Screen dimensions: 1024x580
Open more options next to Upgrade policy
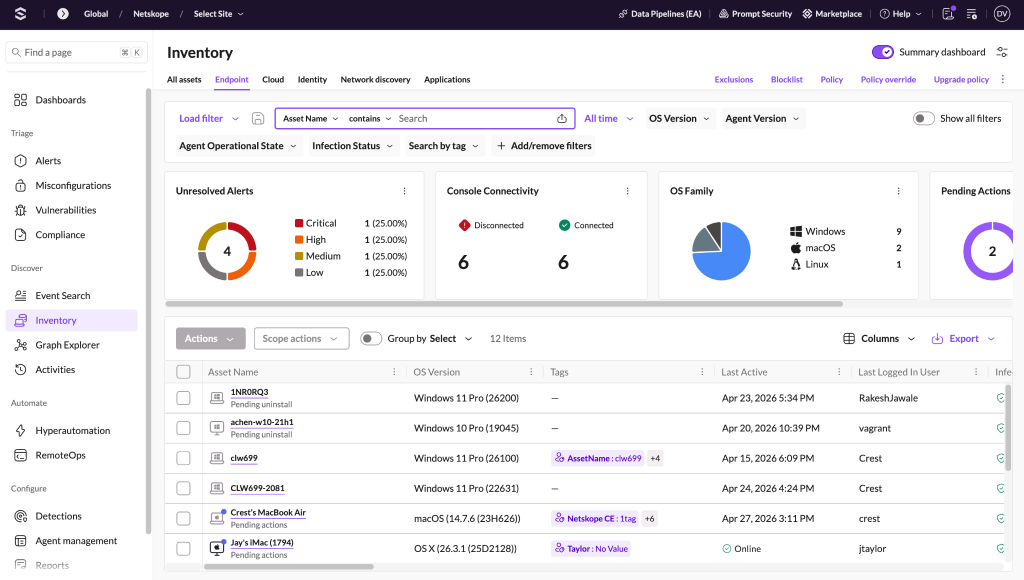coord(1002,79)
